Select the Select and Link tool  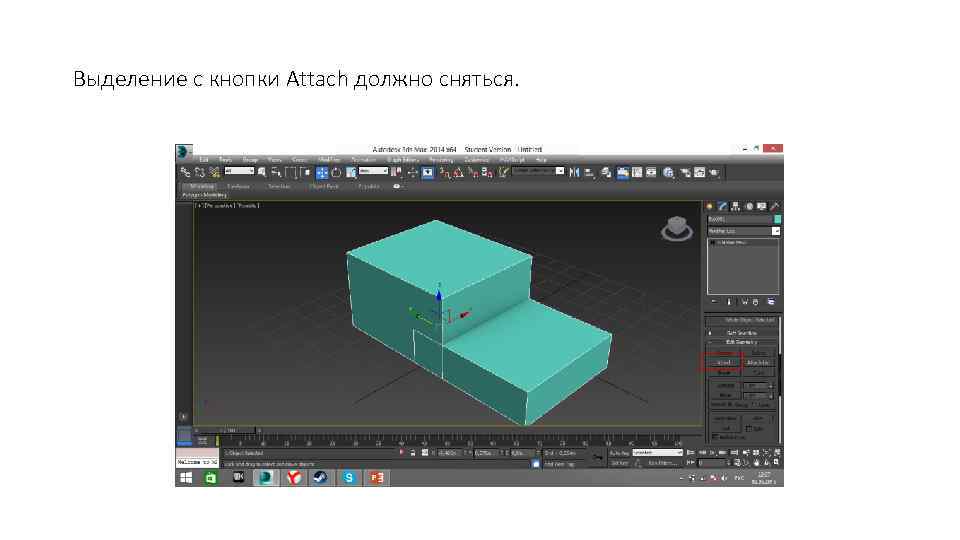186,173
